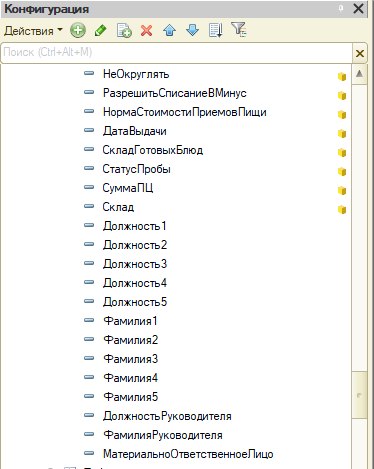The height and width of the screenshot is (469, 374).
Task: Select the СтатусПробы attribute
Action: (x=136, y=169)
